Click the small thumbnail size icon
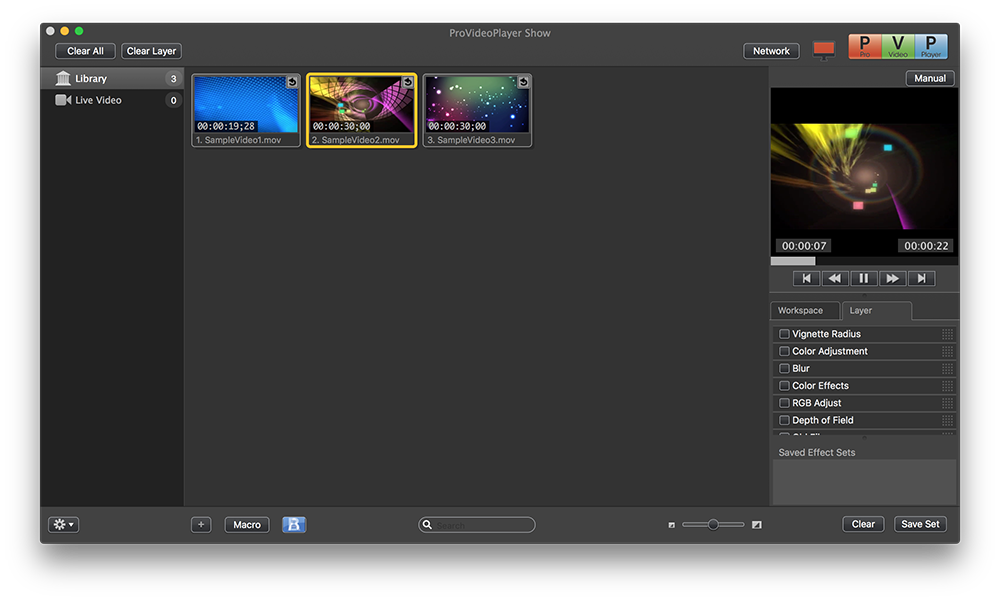1000x601 pixels. tap(672, 524)
